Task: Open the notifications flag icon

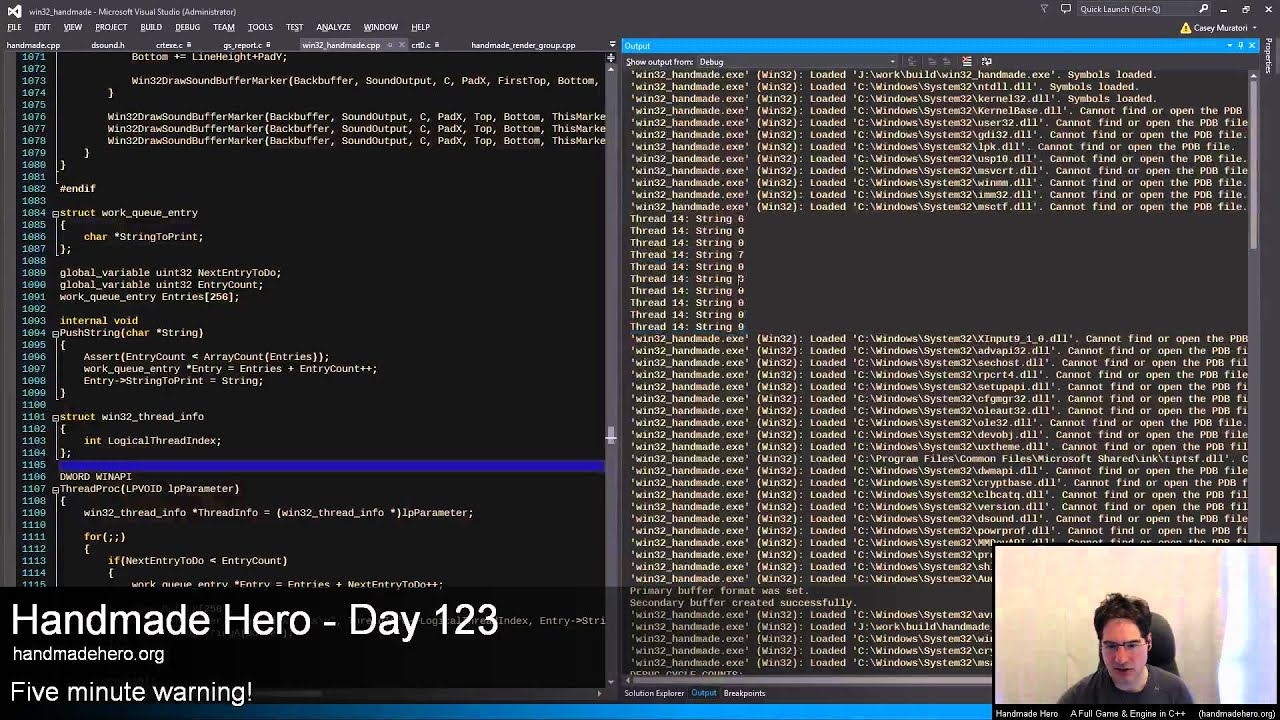Action: [1044, 9]
